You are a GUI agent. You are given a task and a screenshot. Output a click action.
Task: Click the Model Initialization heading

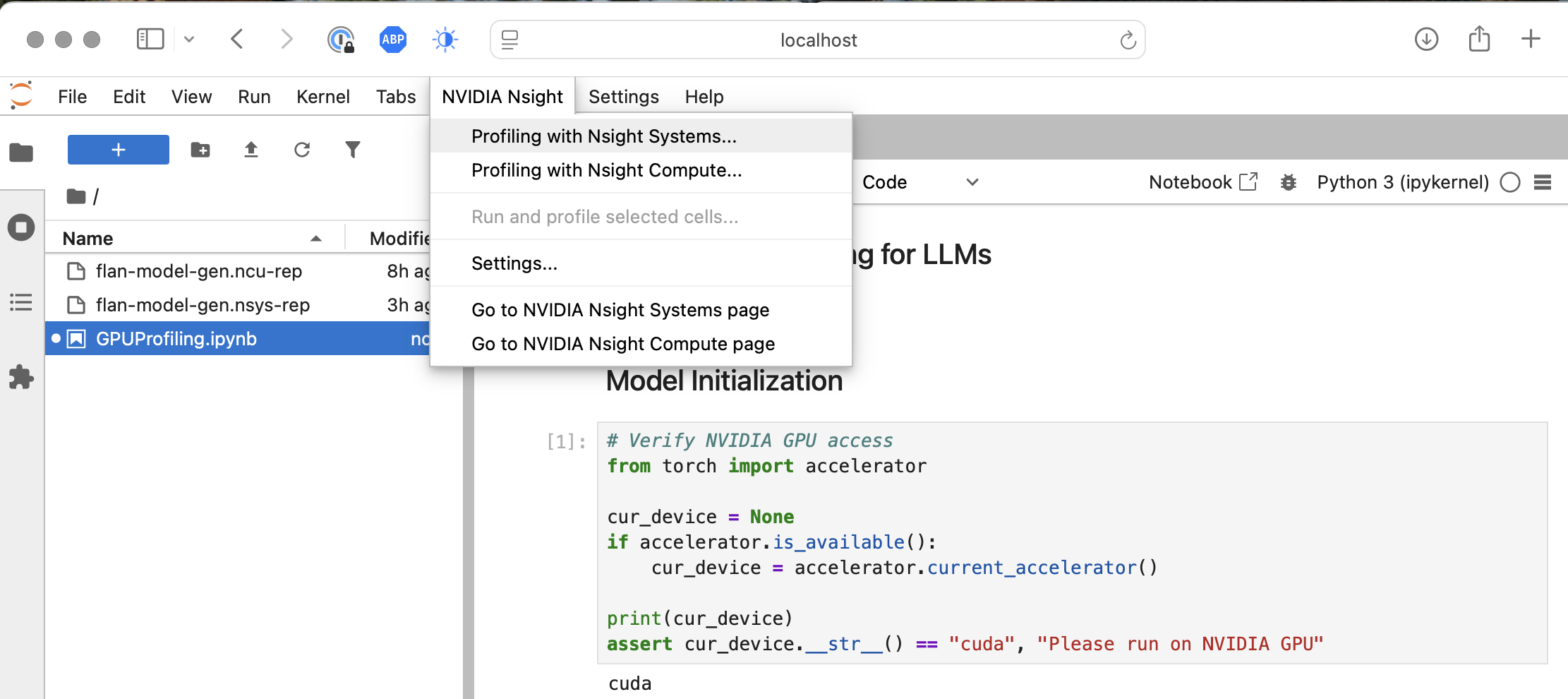point(724,381)
